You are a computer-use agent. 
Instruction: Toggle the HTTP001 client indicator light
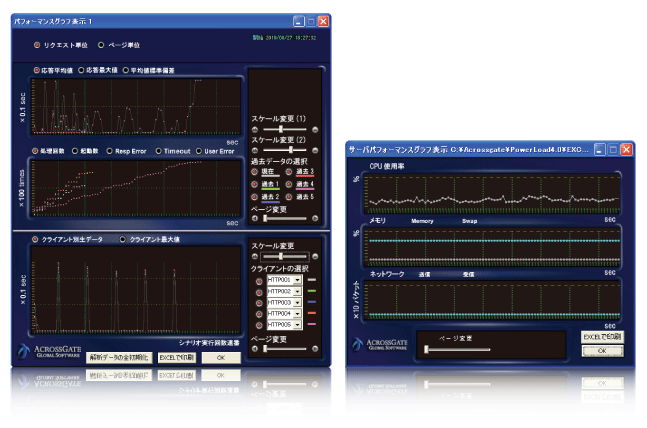[259, 281]
